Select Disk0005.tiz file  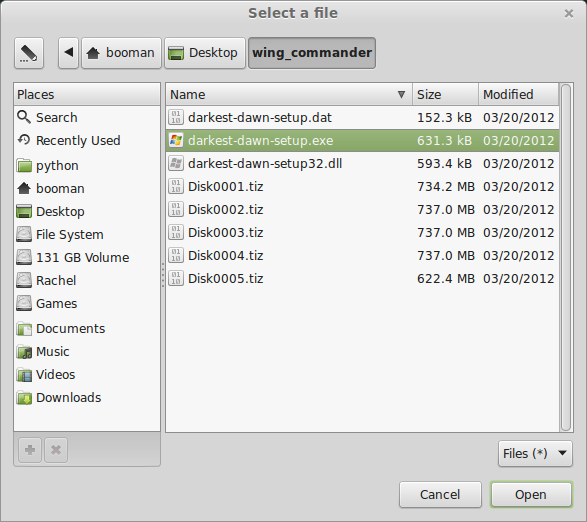click(x=362, y=279)
